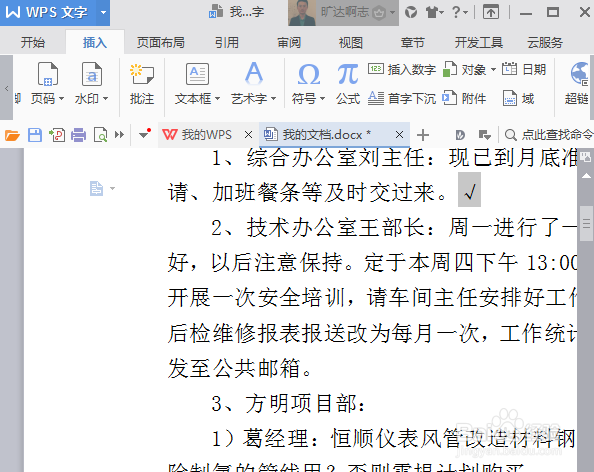Click 插入数字 insert number
The width and height of the screenshot is (594, 472).
coord(402,69)
